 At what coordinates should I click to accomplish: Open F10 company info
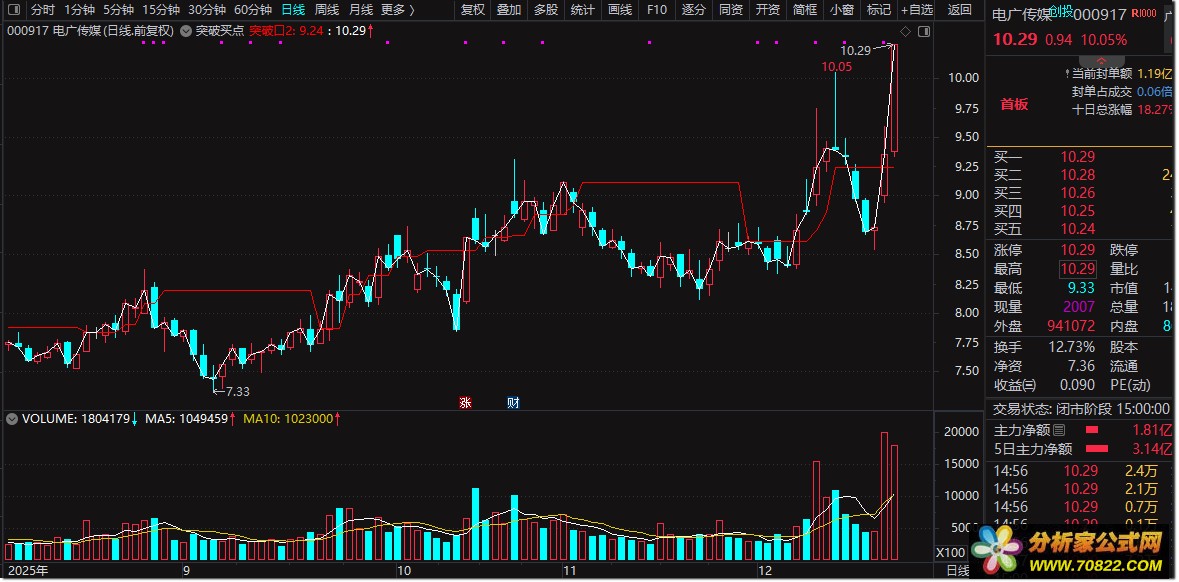tap(656, 10)
